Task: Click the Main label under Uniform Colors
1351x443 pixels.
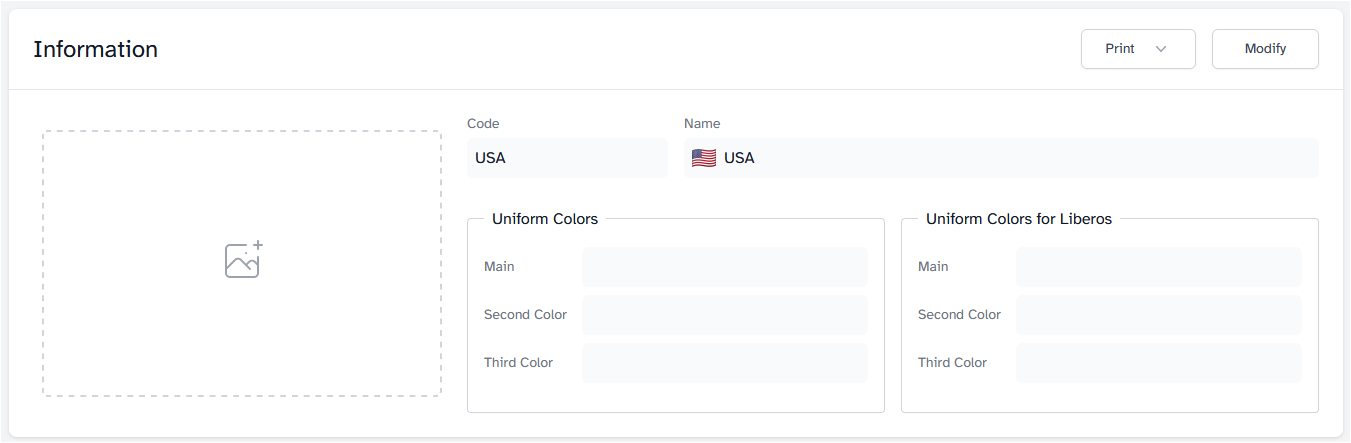Action: pyautogui.click(x=499, y=267)
